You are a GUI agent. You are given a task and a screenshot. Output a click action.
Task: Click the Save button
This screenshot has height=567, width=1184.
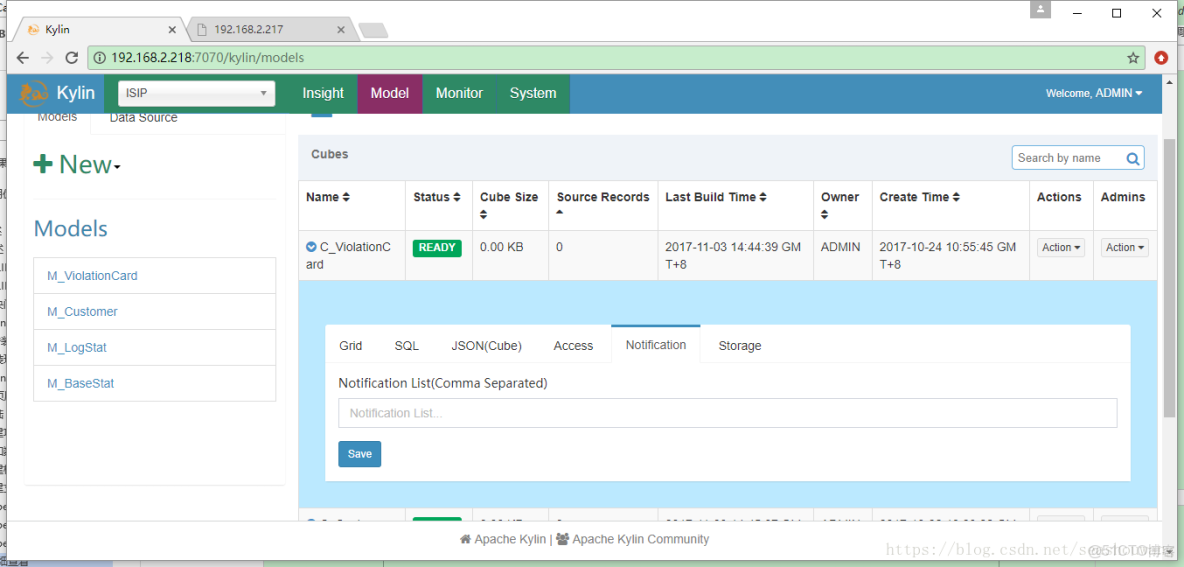point(359,454)
